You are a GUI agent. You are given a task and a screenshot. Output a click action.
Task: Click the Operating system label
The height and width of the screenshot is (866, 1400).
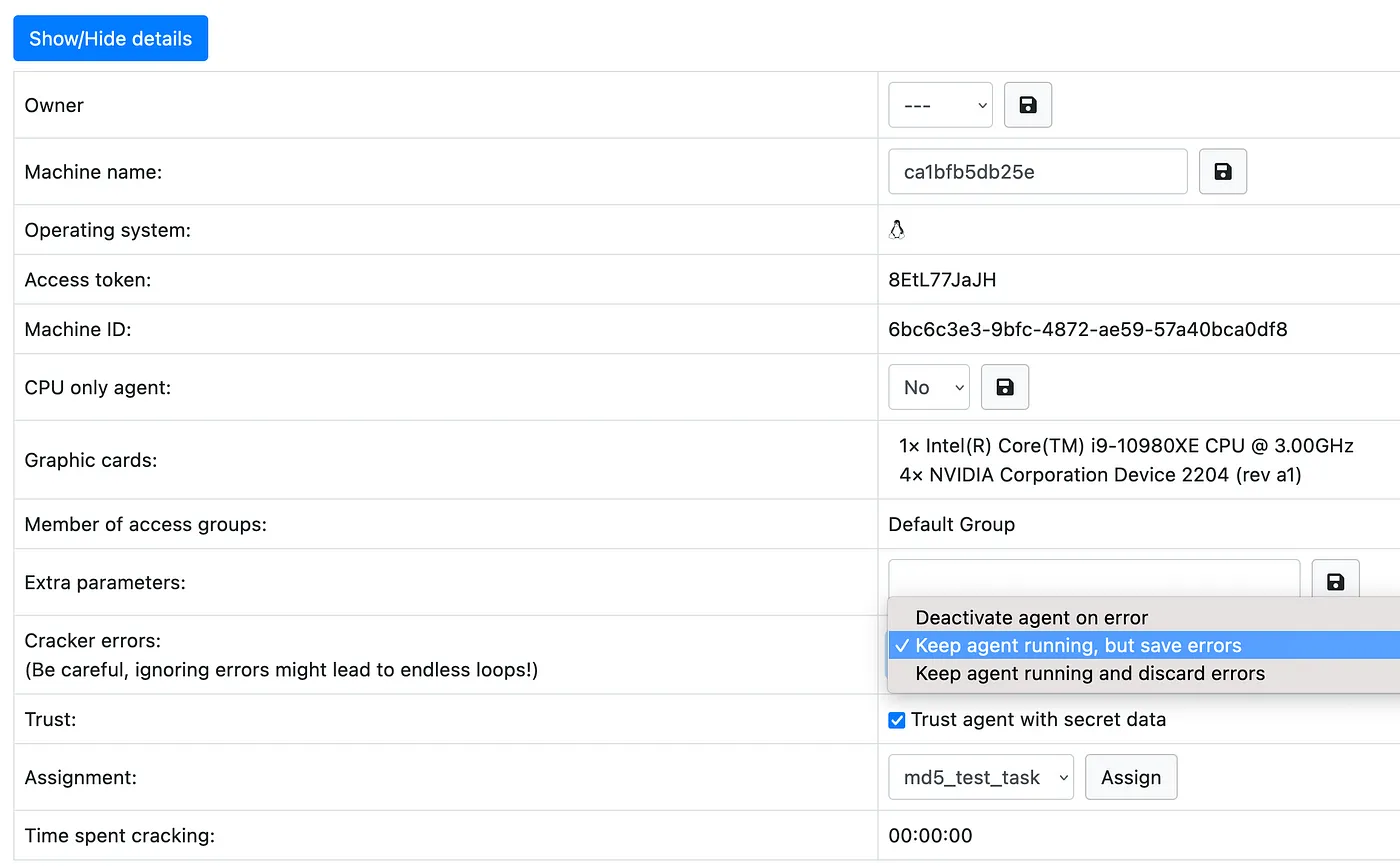[x=107, y=230]
